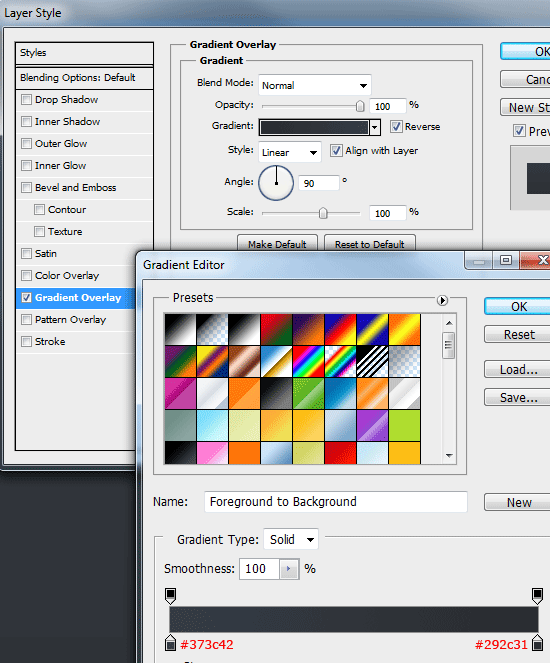
Task: Select the black-to-white gradient preset
Action: coord(181,329)
